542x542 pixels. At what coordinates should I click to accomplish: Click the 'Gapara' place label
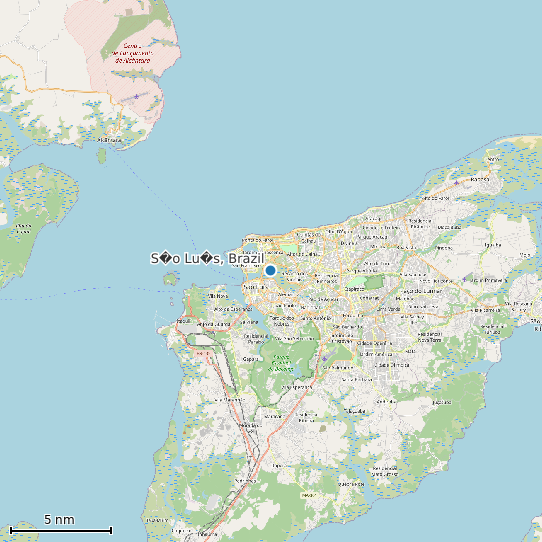coord(250,359)
